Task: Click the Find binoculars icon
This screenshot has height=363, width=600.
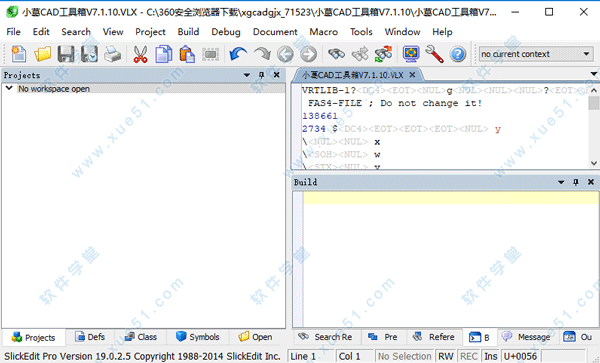Action: (x=336, y=54)
